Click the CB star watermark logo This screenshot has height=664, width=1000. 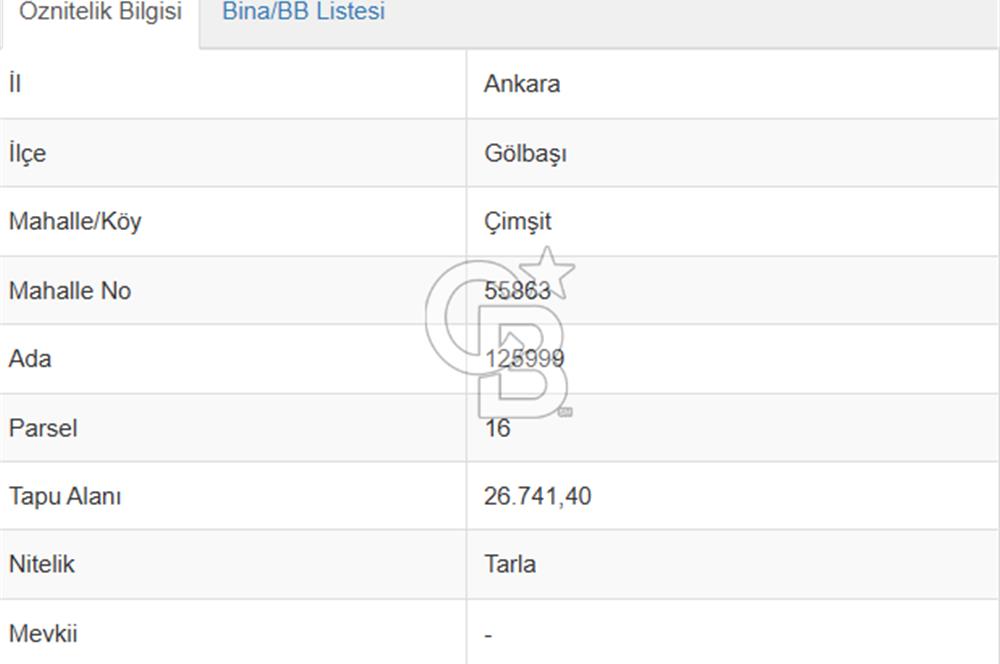[x=500, y=335]
